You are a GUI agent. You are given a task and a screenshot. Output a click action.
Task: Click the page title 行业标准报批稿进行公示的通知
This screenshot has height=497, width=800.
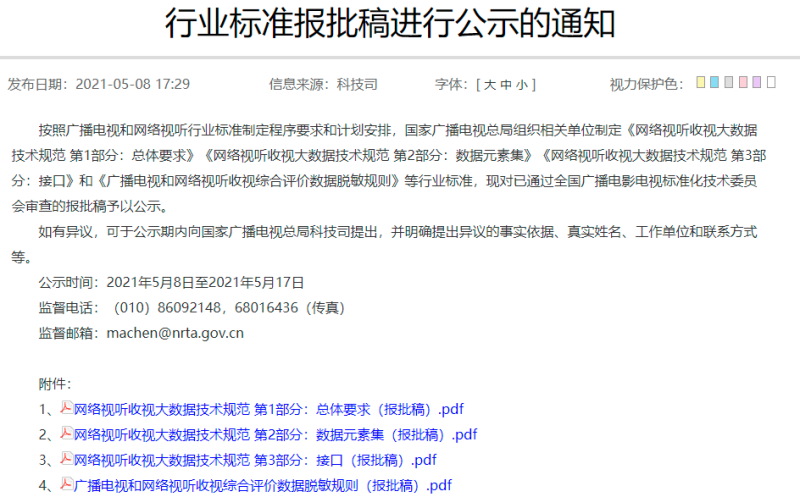[390, 23]
